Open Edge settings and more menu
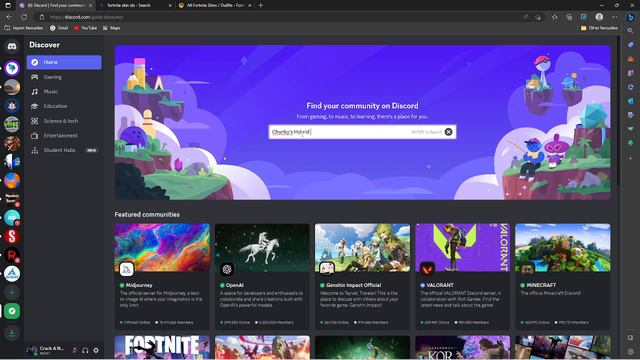Screen dimensions: 640x360 pos(614,17)
